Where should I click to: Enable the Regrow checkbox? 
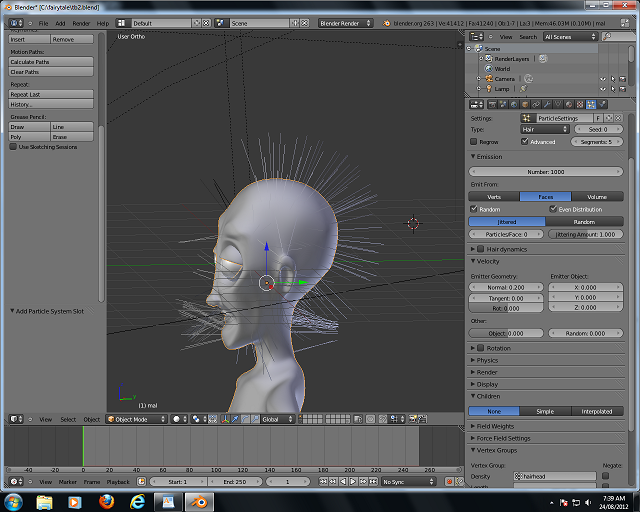[473, 142]
